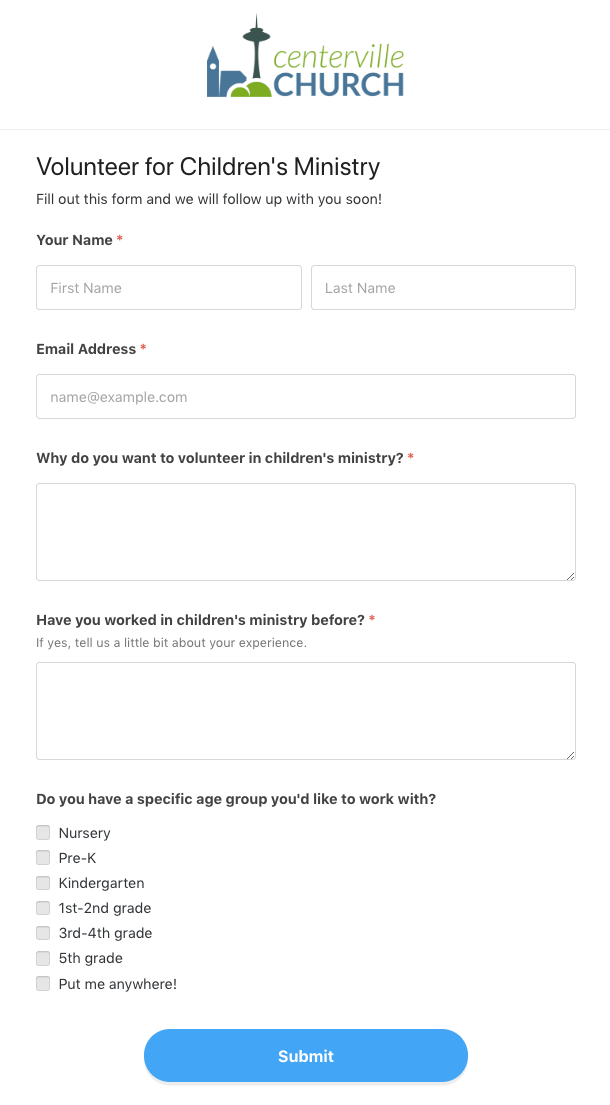Screen dimensions: 610x1105
Task: Check the 3rd-4th grade box
Action: tap(43, 933)
